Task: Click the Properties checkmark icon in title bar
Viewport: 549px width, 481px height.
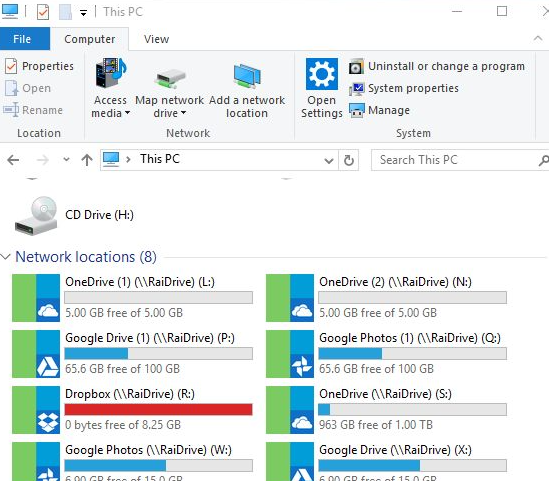Action: click(x=43, y=12)
